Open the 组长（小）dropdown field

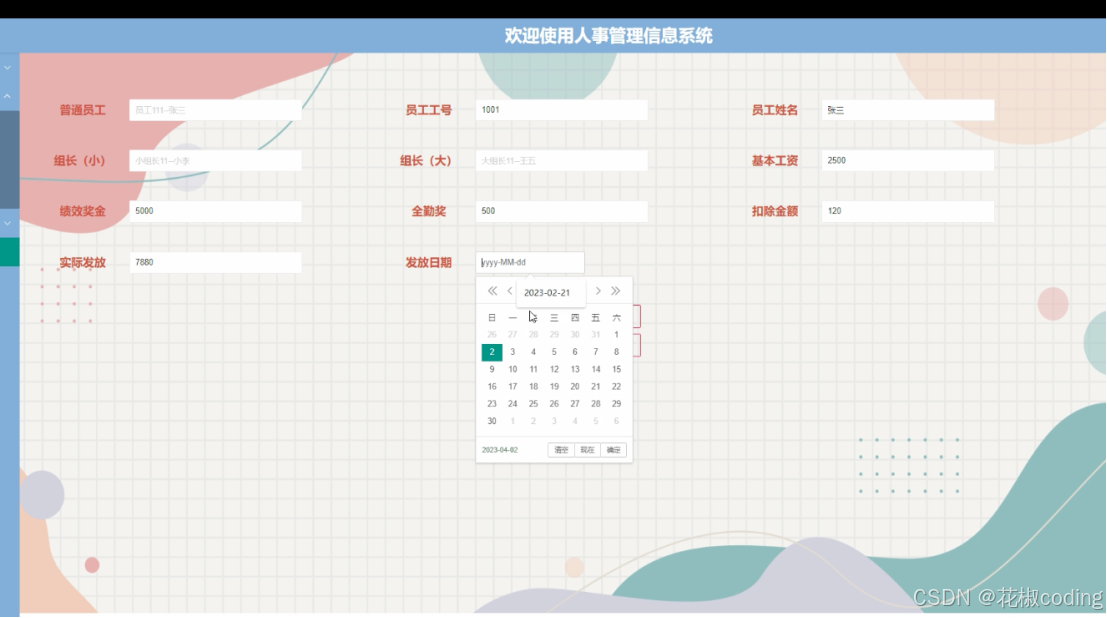(x=215, y=161)
